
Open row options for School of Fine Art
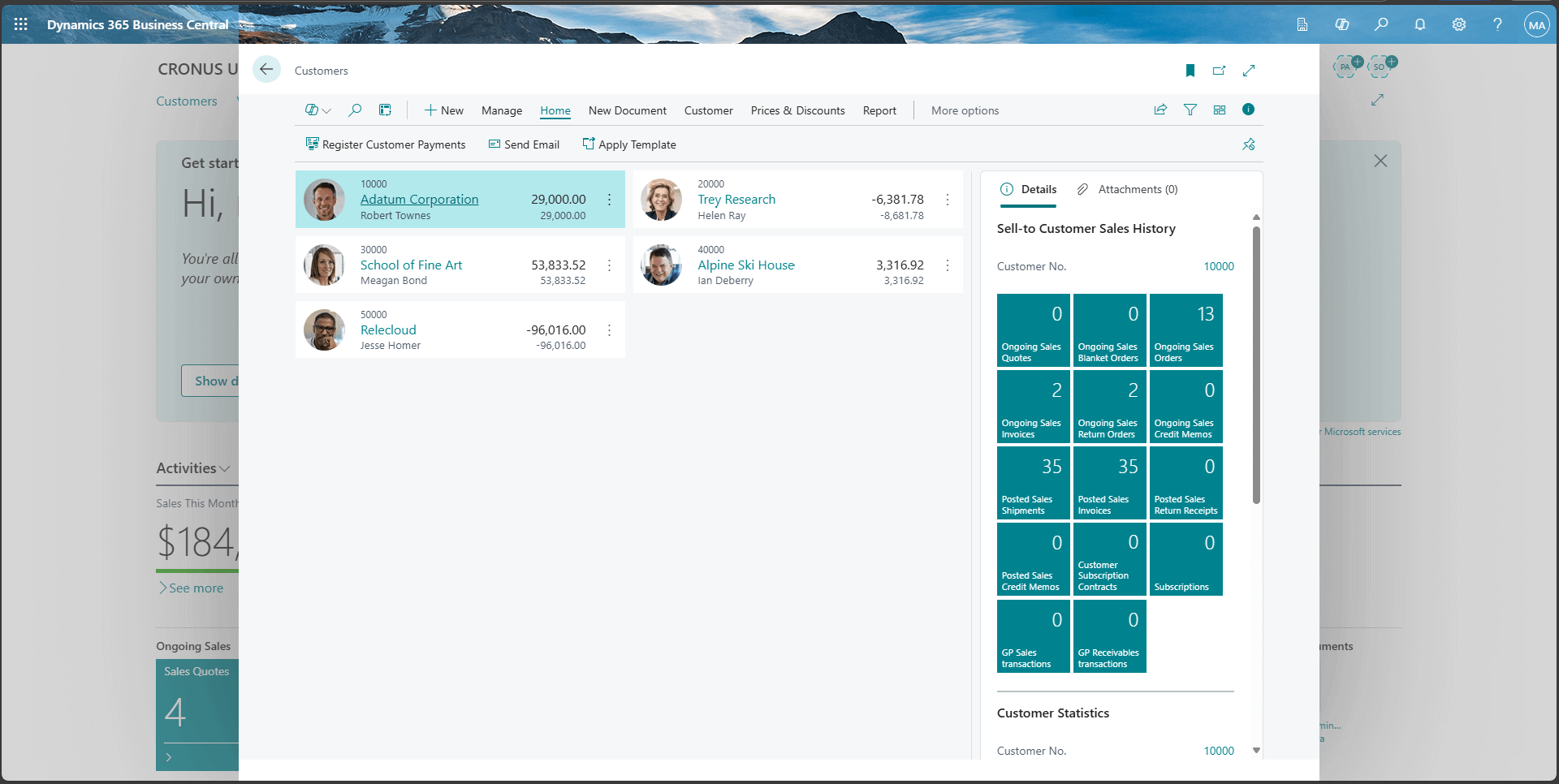coord(610,265)
